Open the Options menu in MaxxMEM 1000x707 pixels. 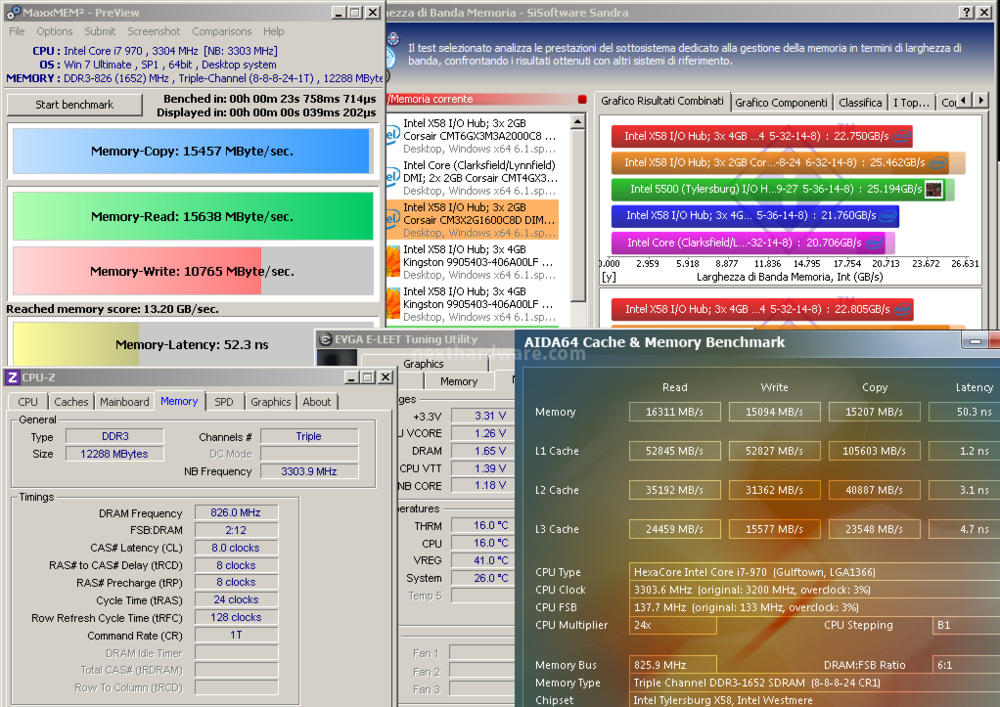[x=54, y=31]
